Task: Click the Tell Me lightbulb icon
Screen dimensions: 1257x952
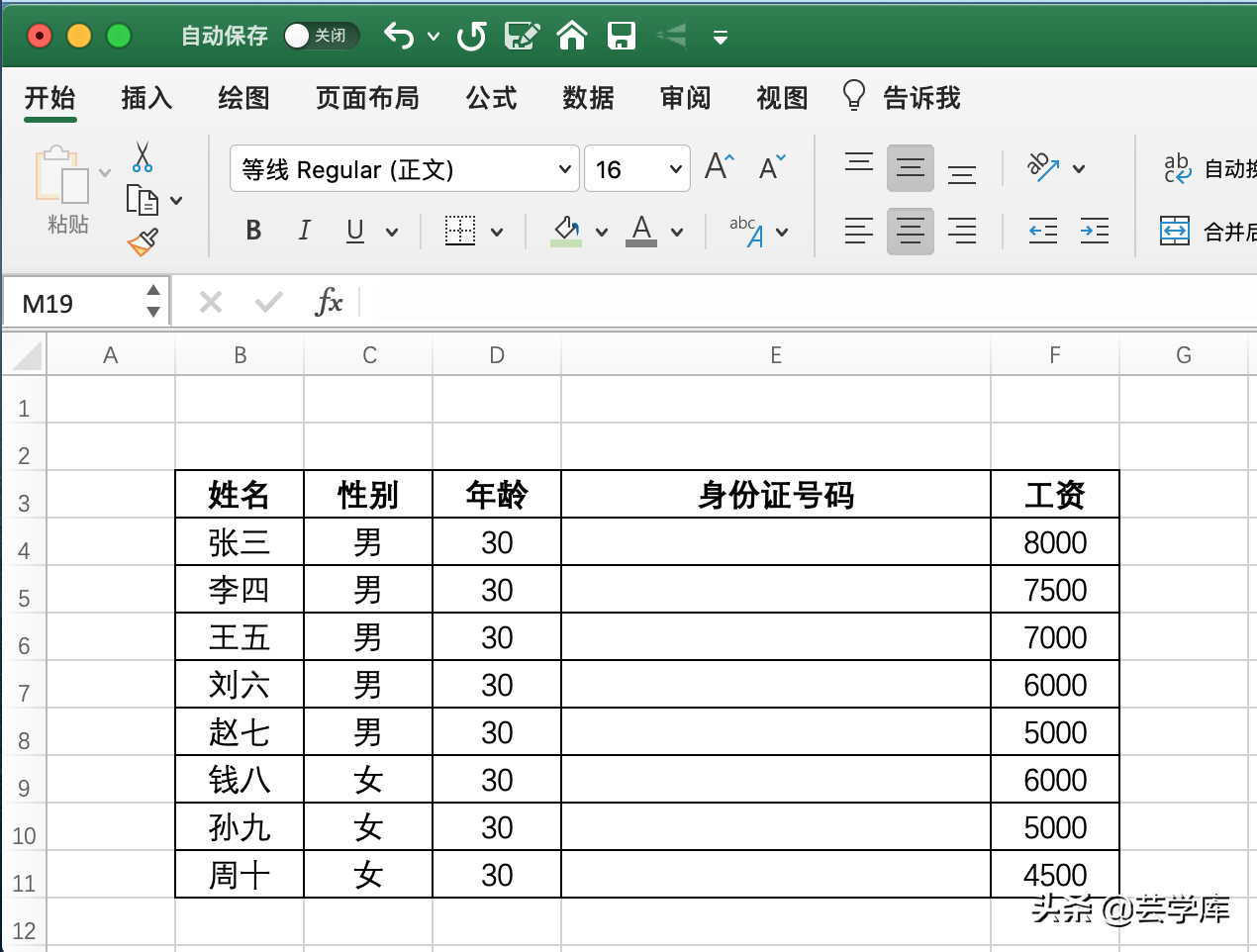Action: (853, 96)
